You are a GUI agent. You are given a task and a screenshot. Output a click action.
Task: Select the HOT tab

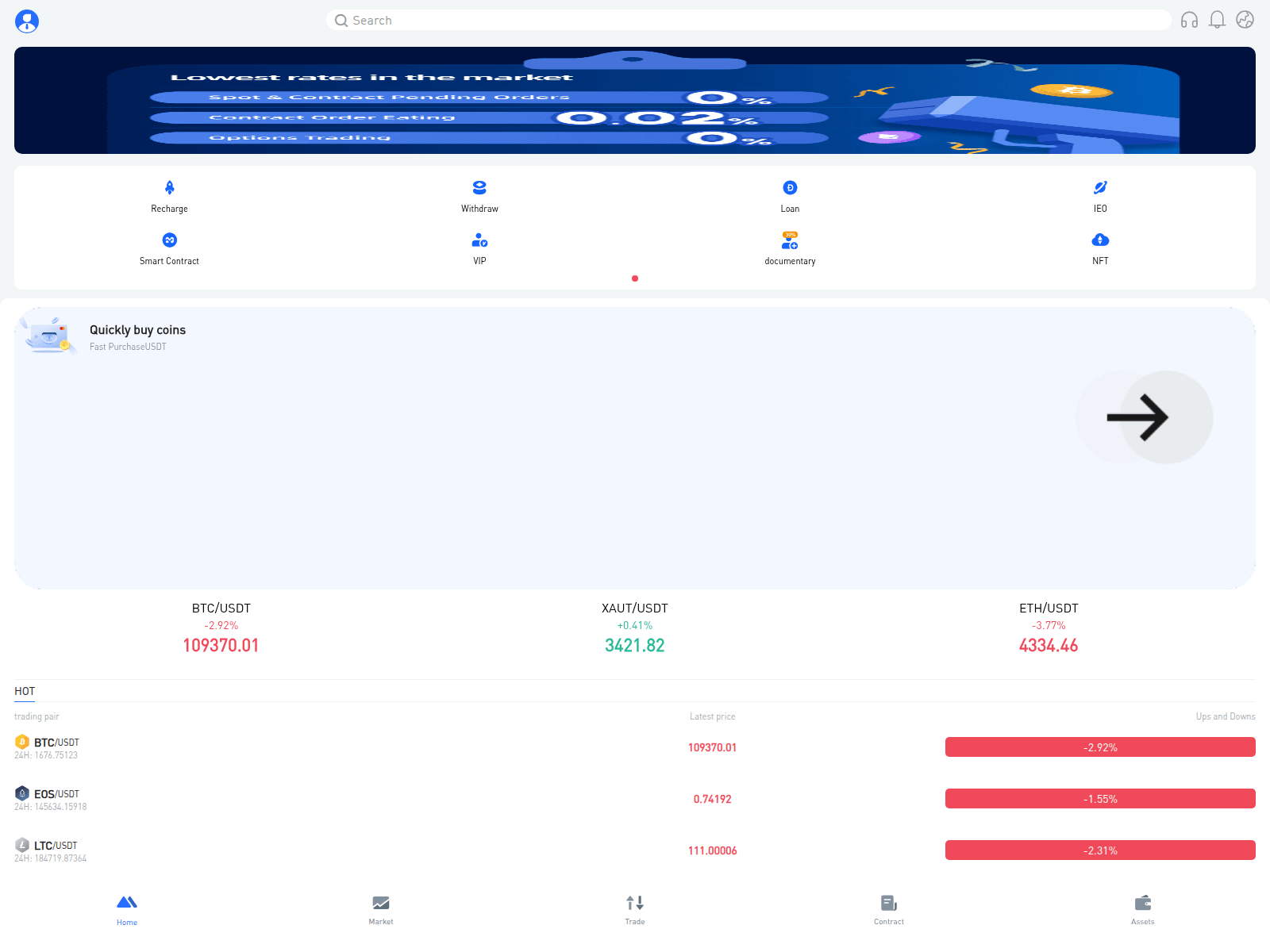(24, 691)
